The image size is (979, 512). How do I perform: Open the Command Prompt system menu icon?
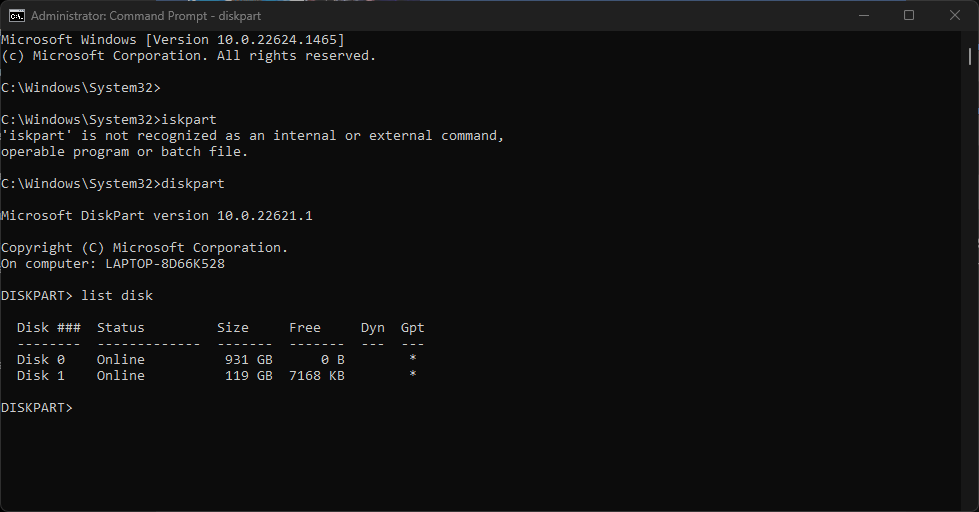[17, 16]
